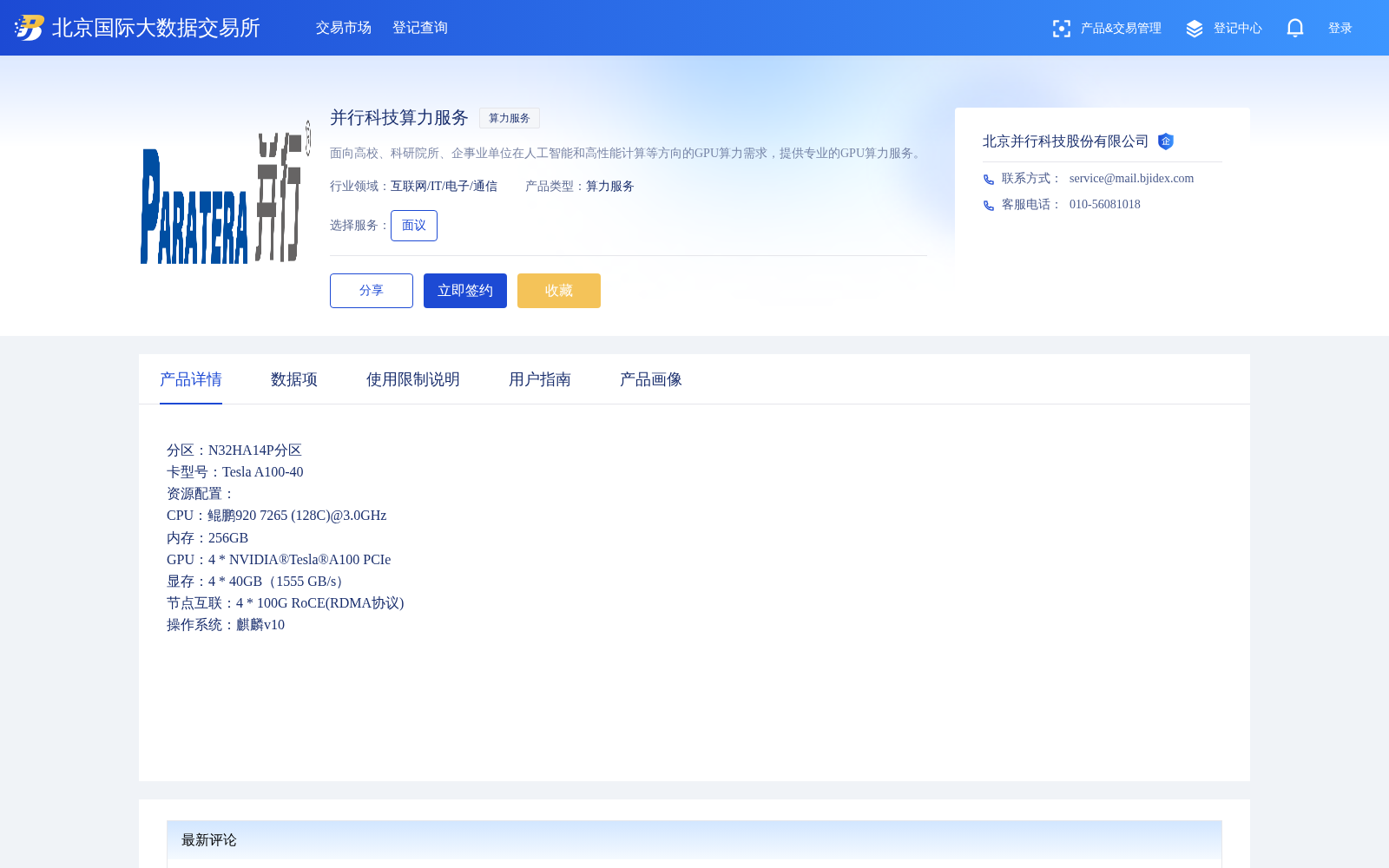Click the GPU NVIDIA Tesla A100 PCIe line
The height and width of the screenshot is (868, 1389).
(279, 560)
